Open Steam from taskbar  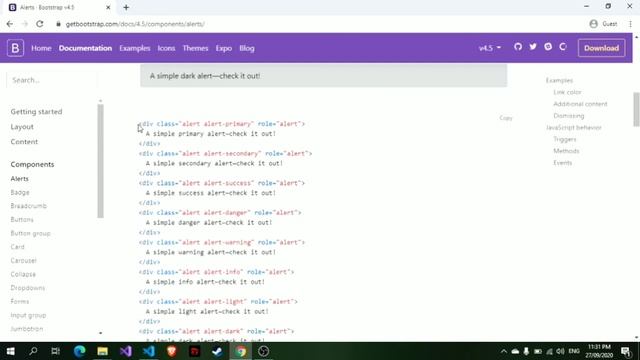tap(218, 351)
